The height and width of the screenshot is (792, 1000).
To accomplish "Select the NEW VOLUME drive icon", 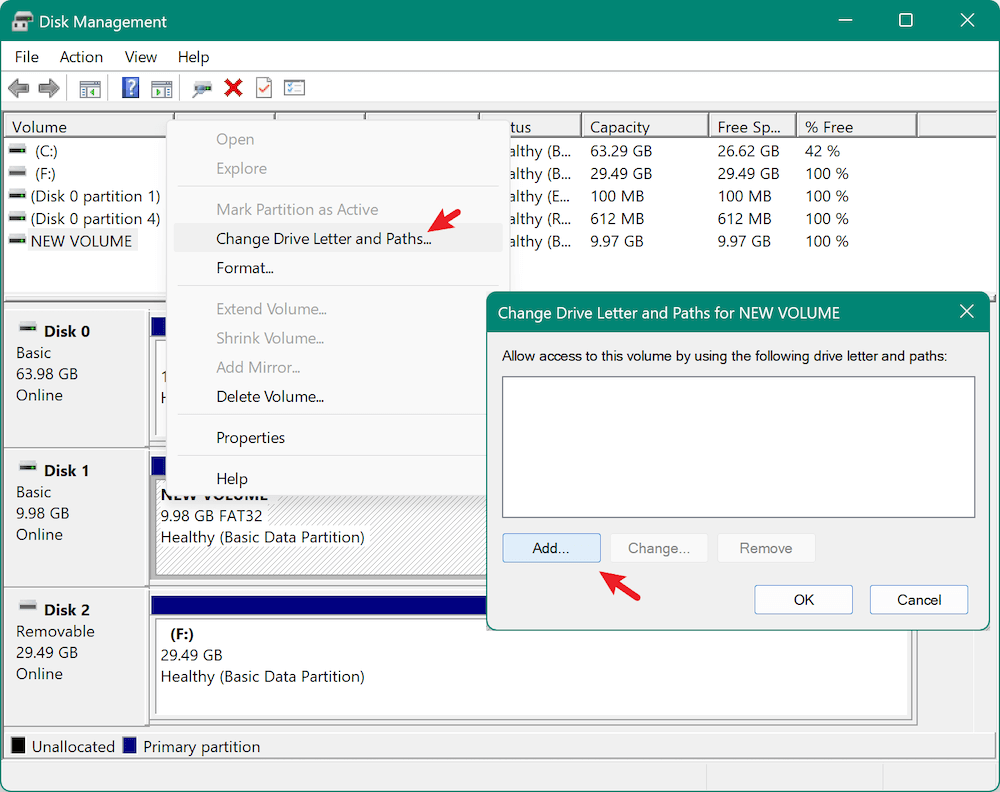I will 18,240.
